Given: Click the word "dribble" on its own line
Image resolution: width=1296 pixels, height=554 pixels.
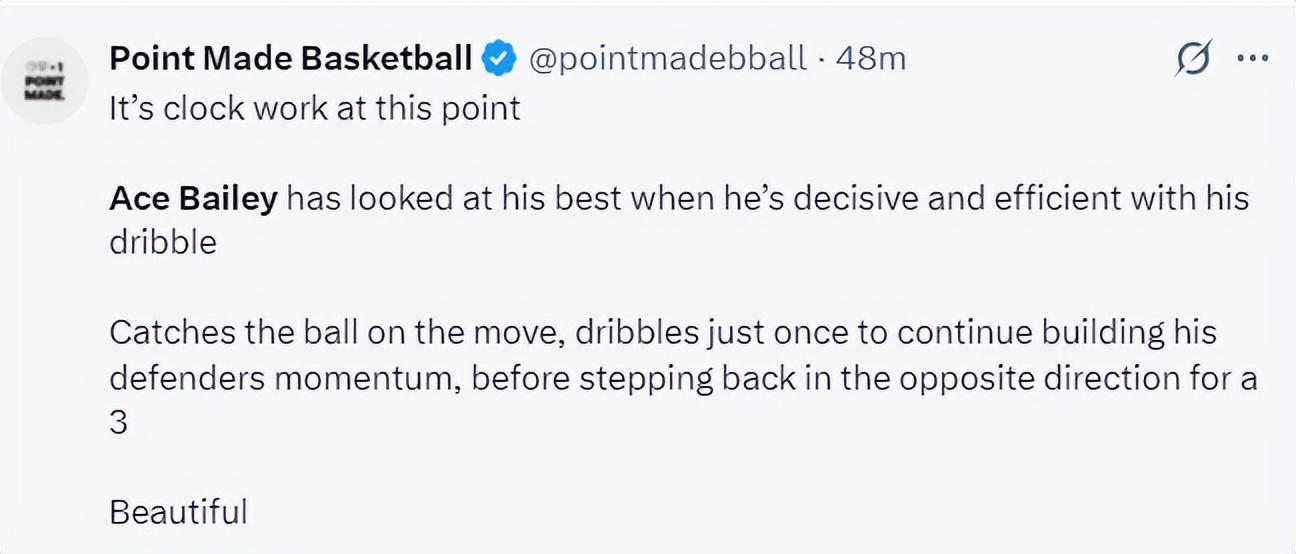Looking at the screenshot, I should pos(162,243).
